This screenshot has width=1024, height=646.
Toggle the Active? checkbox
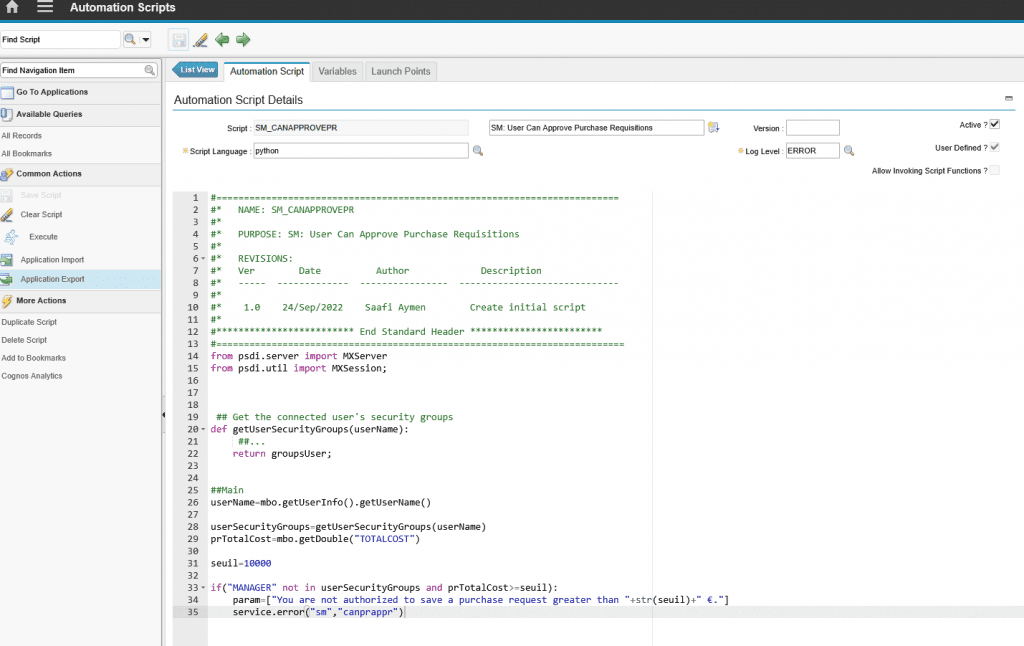tap(994, 125)
